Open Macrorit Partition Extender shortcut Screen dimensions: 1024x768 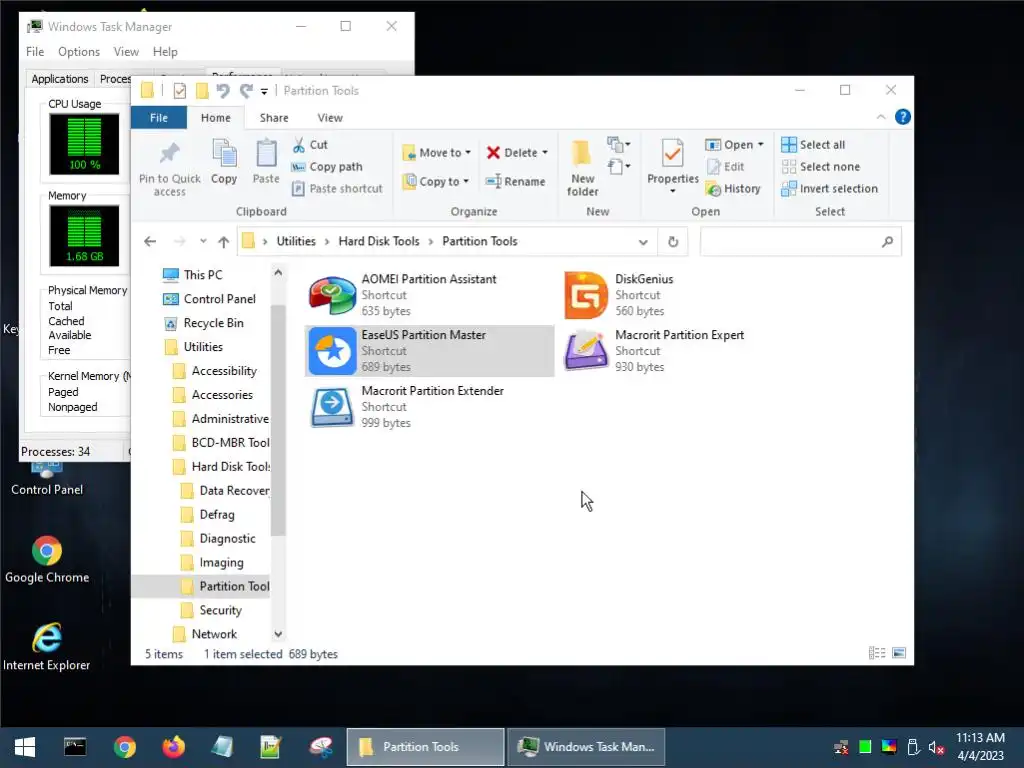click(428, 407)
